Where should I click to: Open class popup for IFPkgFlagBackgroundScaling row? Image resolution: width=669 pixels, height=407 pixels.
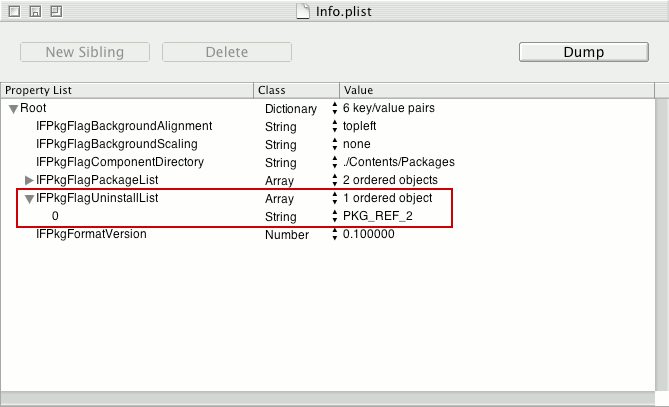point(334,144)
